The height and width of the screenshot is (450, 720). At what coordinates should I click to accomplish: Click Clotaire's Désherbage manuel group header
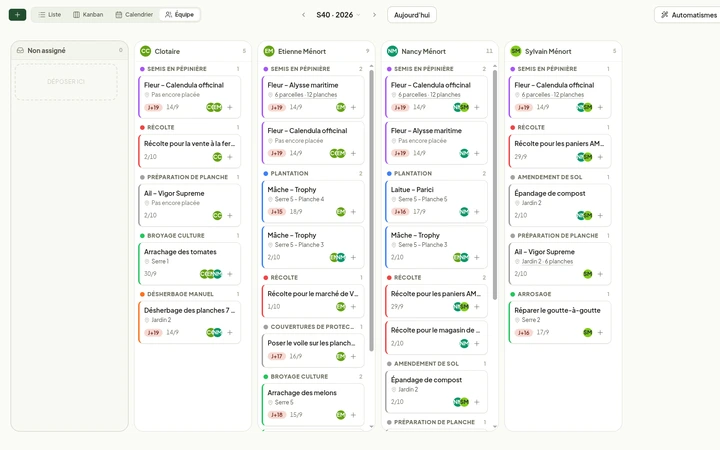point(189,294)
